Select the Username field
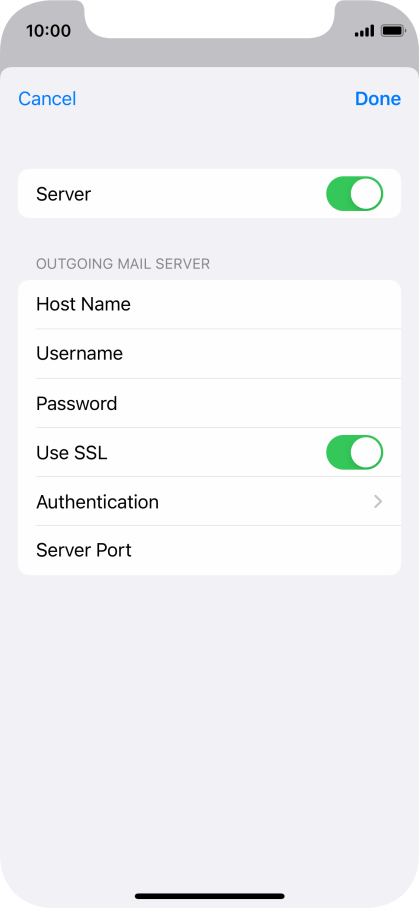Screen dimensions: 419x908 (x=210, y=354)
